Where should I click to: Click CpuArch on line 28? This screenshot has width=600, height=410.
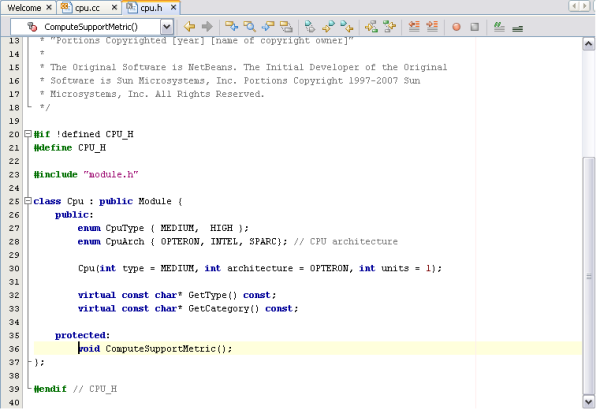[125, 242]
